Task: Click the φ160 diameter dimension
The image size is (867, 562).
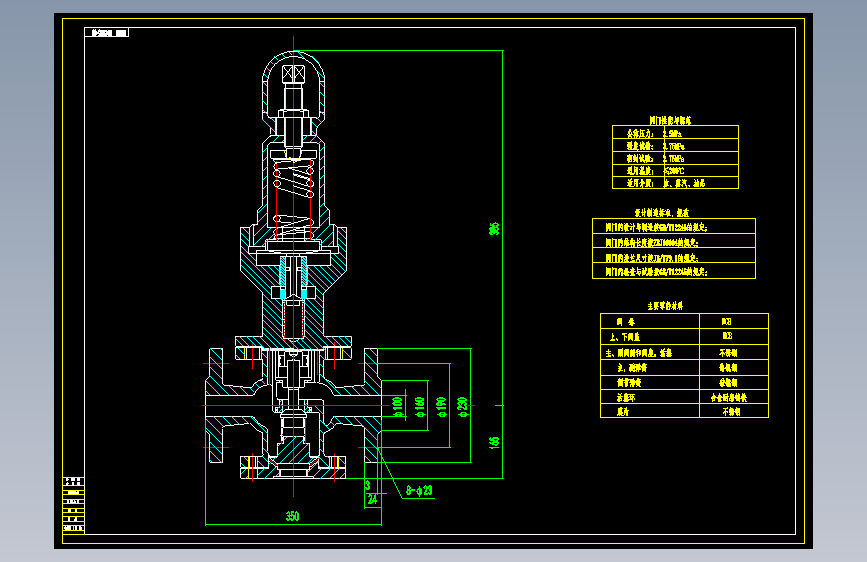Action: 420,407
